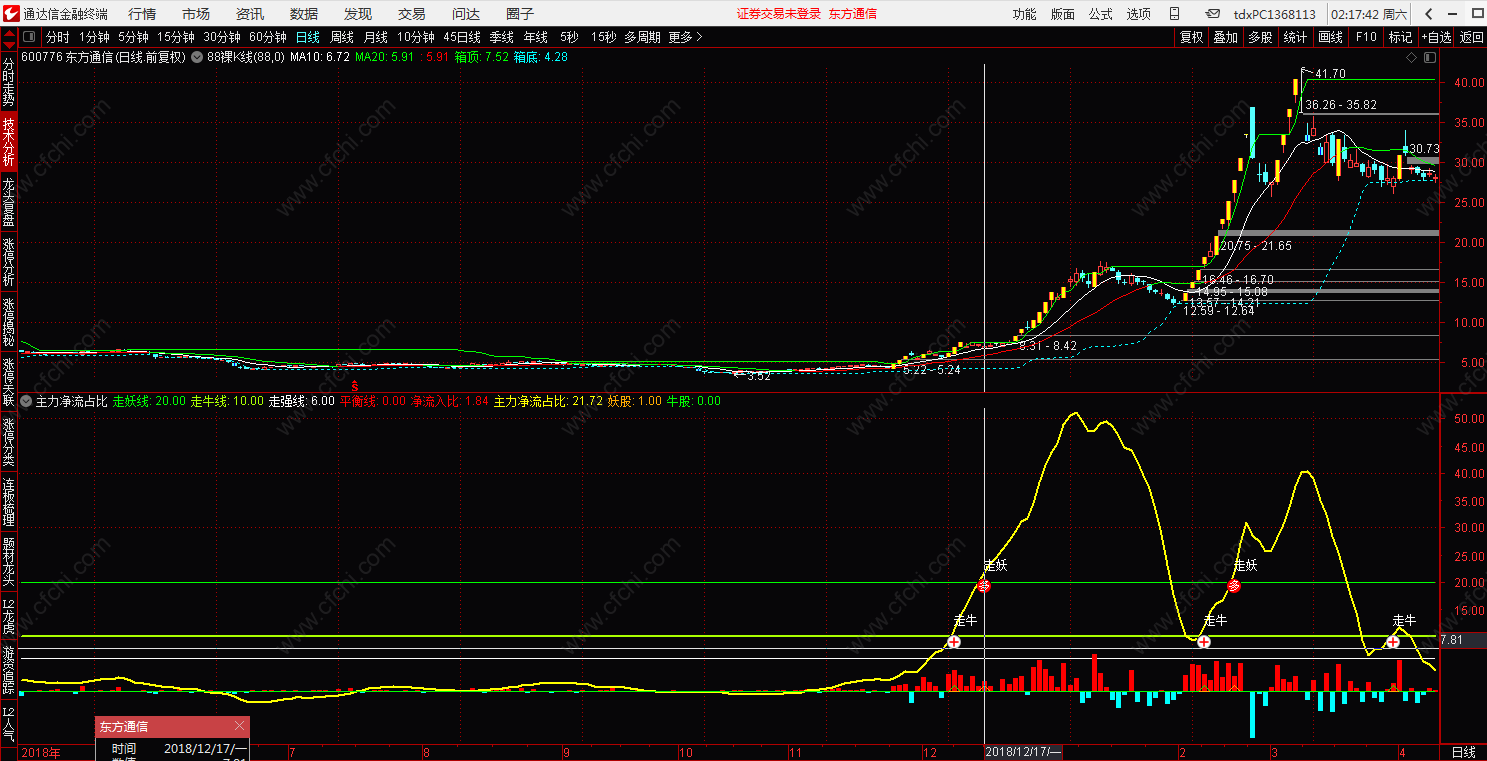
Task: Click the 通达信 application logo icon
Action: [10, 13]
